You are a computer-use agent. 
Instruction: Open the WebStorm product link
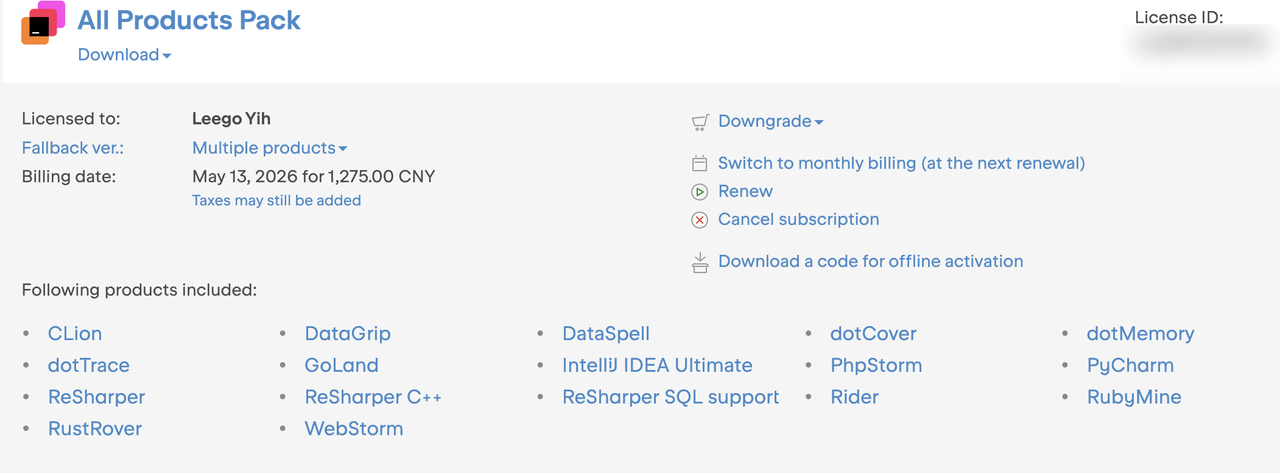354,428
